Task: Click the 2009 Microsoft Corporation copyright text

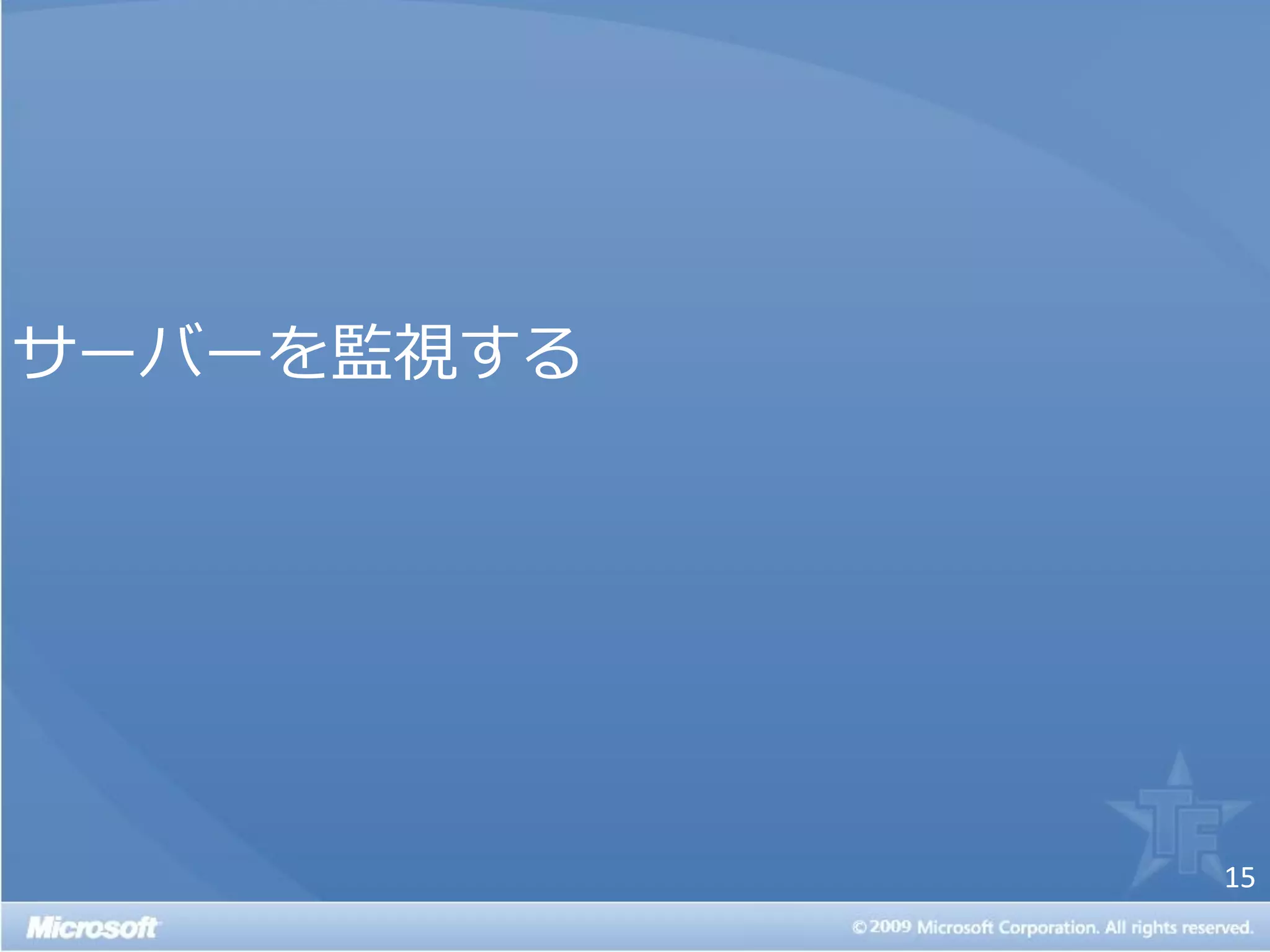Action: [x=1052, y=927]
